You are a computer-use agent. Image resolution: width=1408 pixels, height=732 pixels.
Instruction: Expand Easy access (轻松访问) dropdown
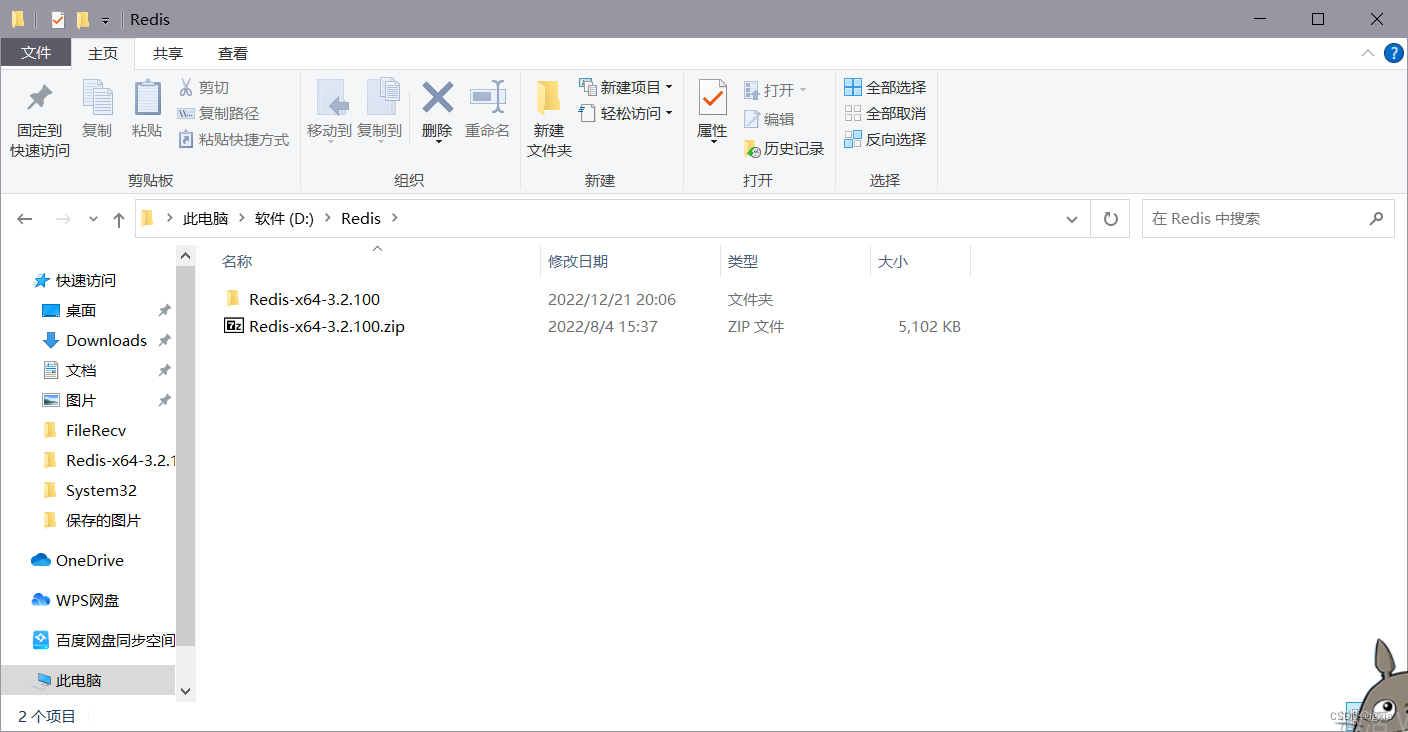669,114
